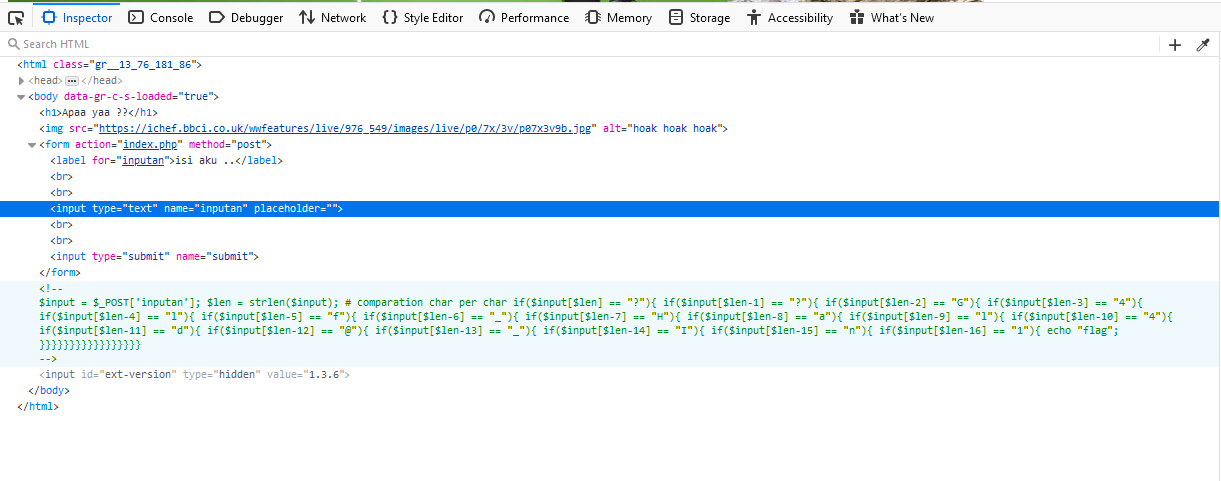This screenshot has width=1221, height=481.
Task: Select the closing body tag
Action: pyautogui.click(x=48, y=390)
